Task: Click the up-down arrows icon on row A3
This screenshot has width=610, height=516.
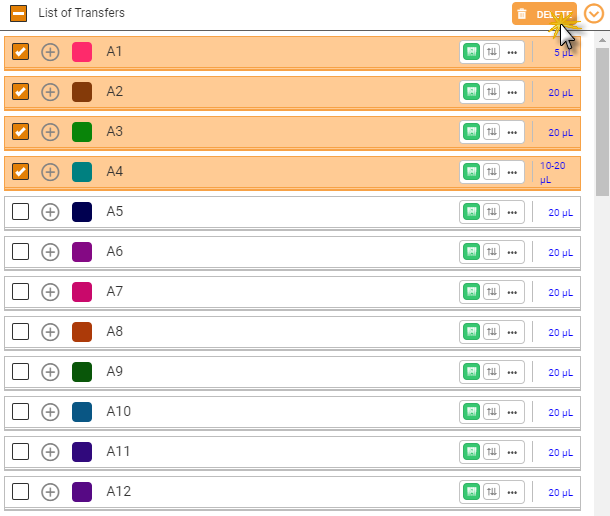Action: click(x=492, y=132)
